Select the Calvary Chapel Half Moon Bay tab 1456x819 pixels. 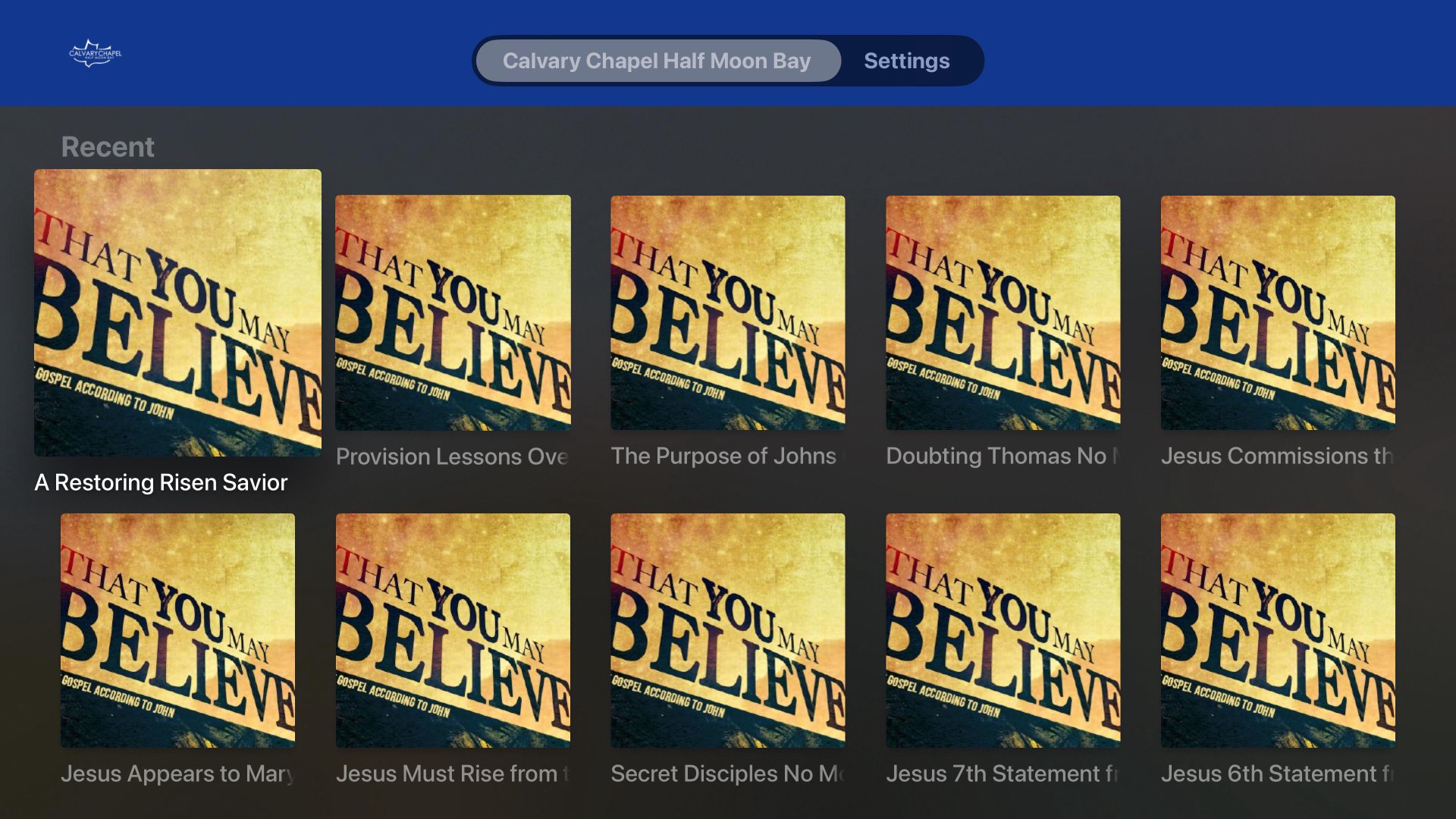(657, 61)
